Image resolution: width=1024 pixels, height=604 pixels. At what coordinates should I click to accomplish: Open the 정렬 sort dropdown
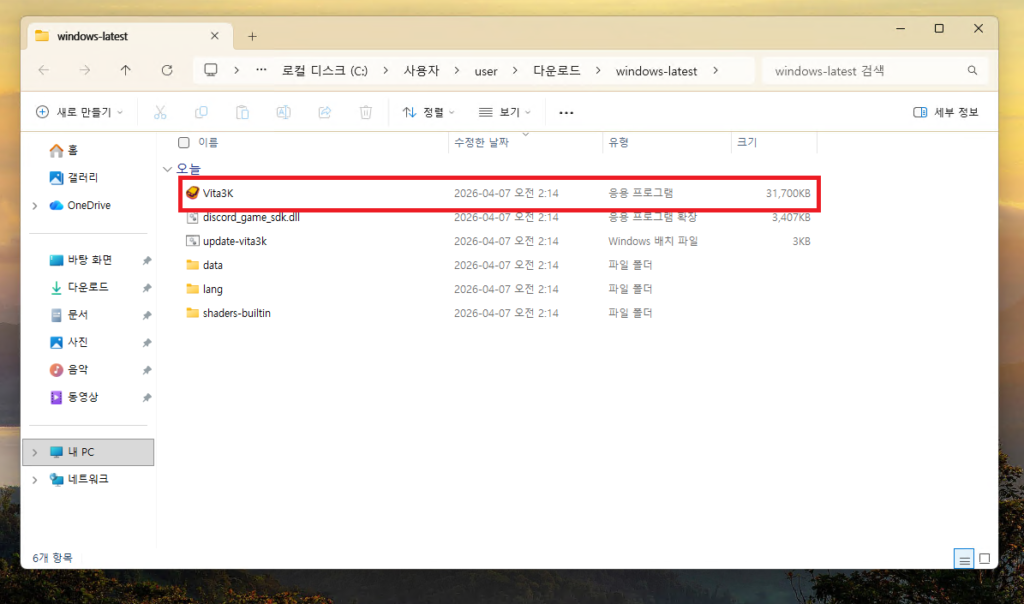[x=428, y=112]
